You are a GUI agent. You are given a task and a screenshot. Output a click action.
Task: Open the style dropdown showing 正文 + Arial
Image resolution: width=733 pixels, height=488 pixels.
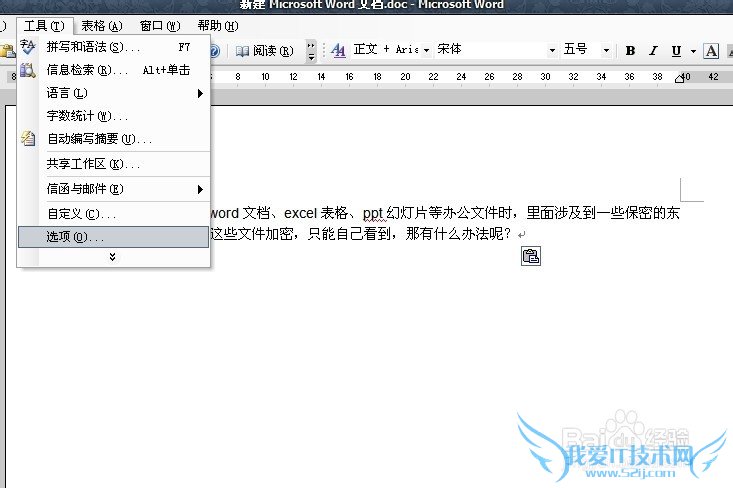pos(426,50)
